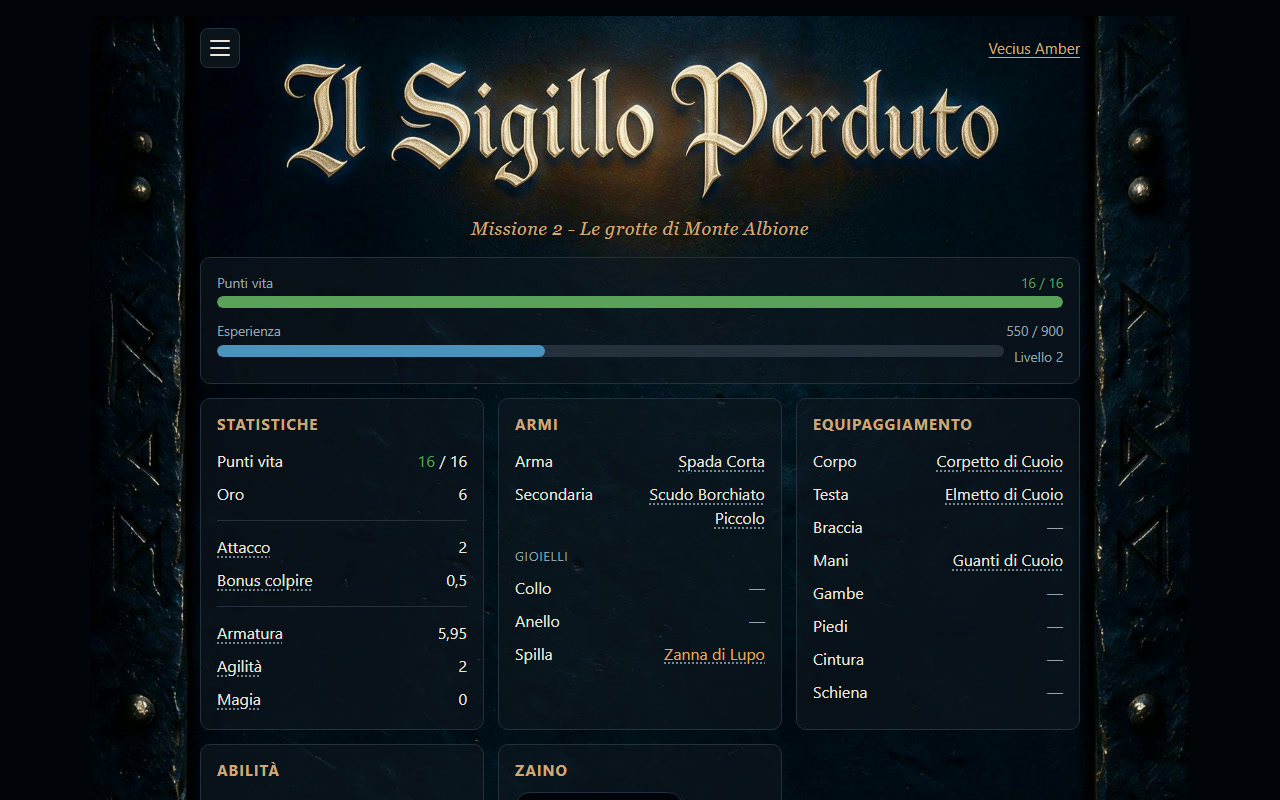Click the Cintura equipment row label
Screen dimensions: 1280x800
click(x=838, y=660)
